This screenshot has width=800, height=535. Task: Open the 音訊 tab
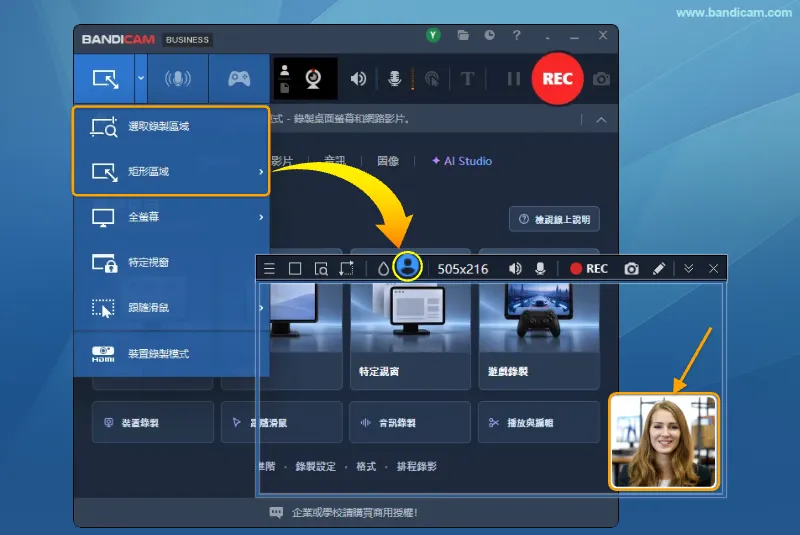(x=335, y=161)
